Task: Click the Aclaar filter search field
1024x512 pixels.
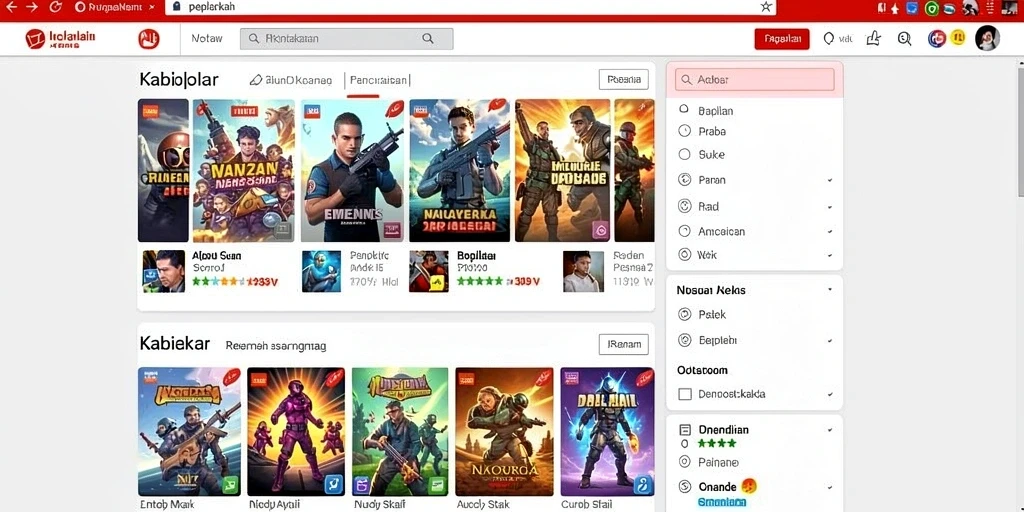Action: [754, 80]
